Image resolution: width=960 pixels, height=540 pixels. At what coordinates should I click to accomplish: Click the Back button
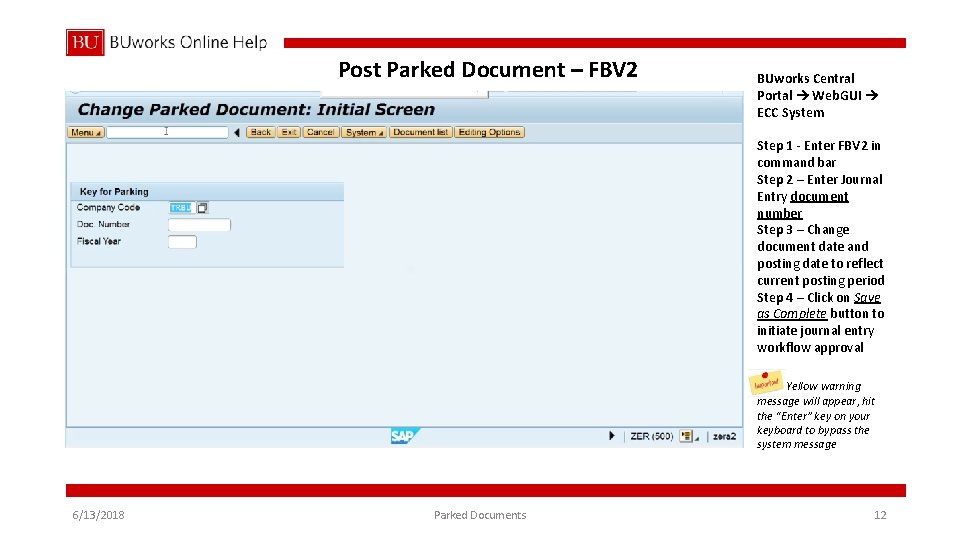260,132
